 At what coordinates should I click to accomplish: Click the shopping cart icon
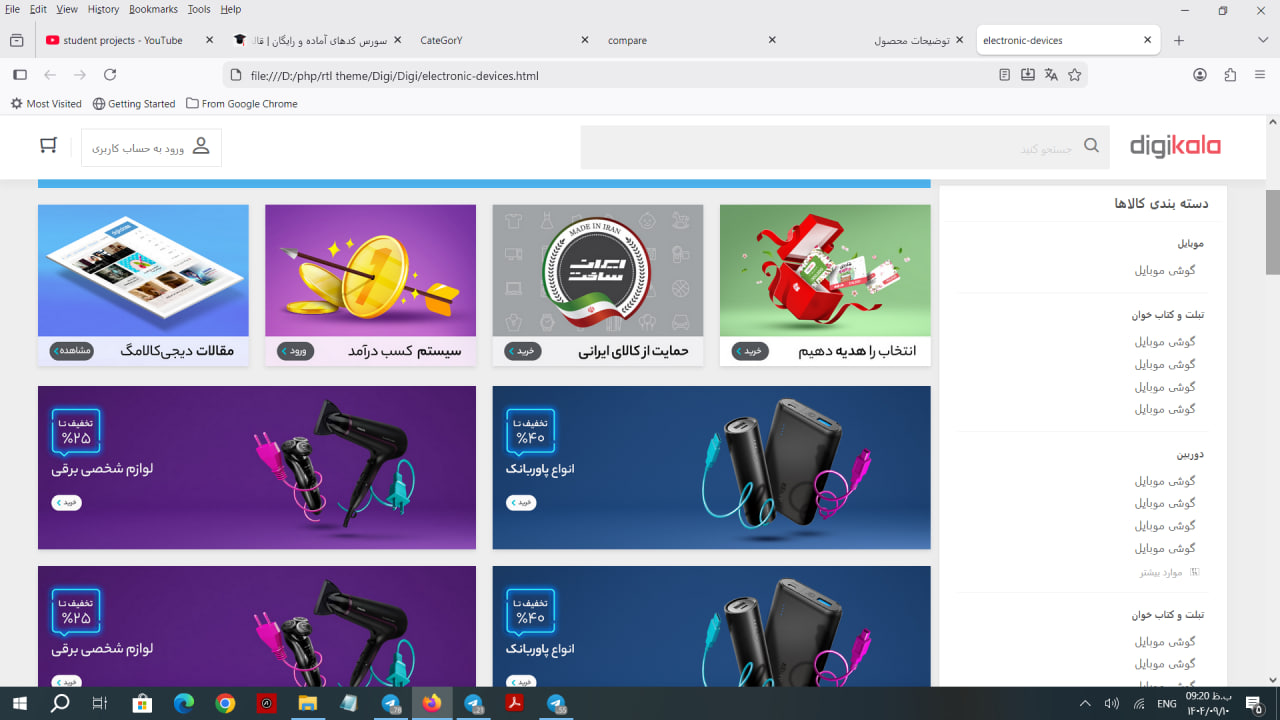[48, 146]
